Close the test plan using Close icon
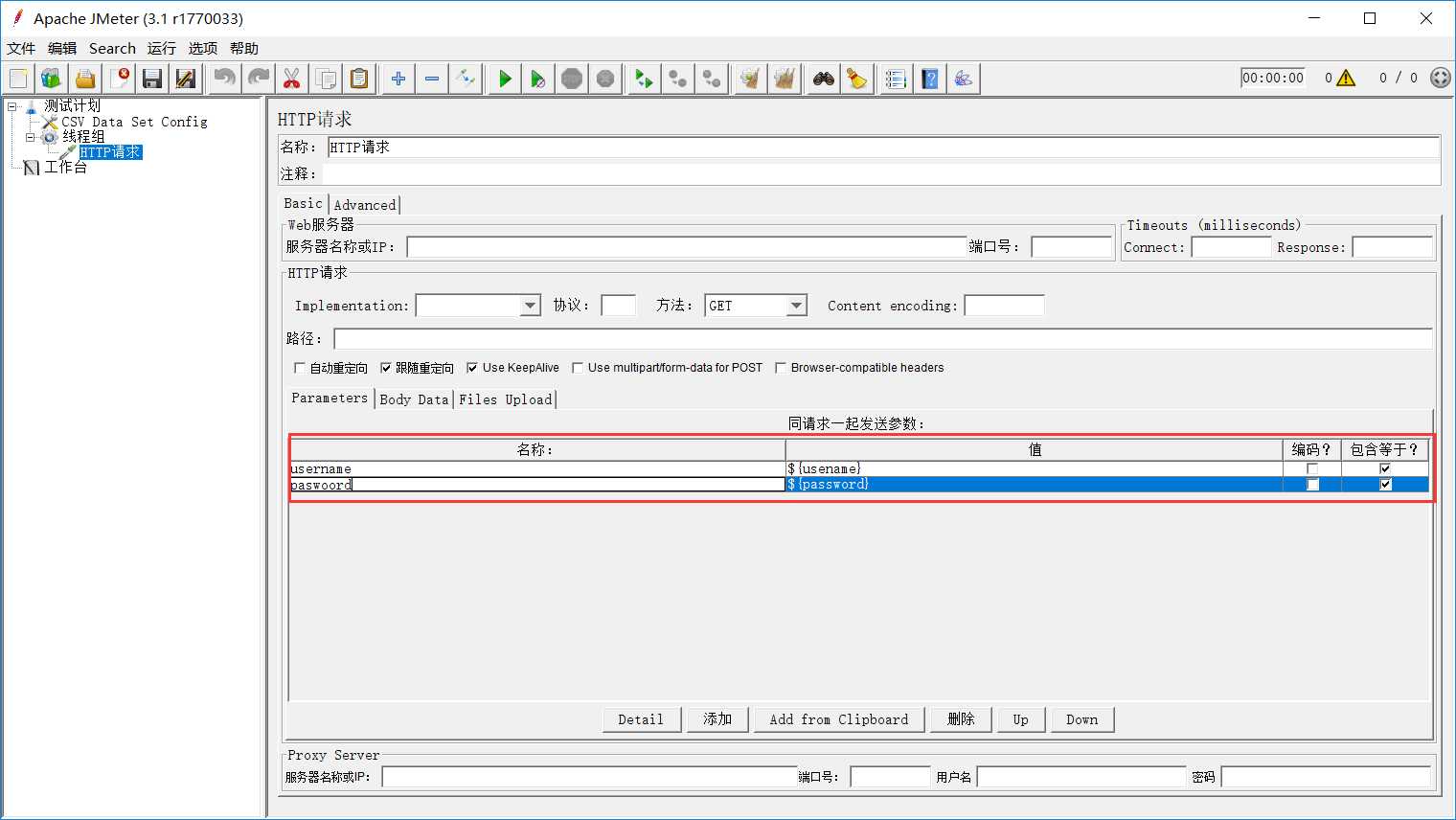1456x820 pixels. tap(119, 79)
